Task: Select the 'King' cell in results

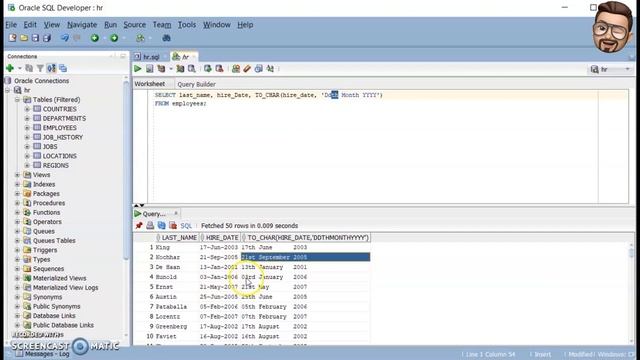Action: click(177, 247)
